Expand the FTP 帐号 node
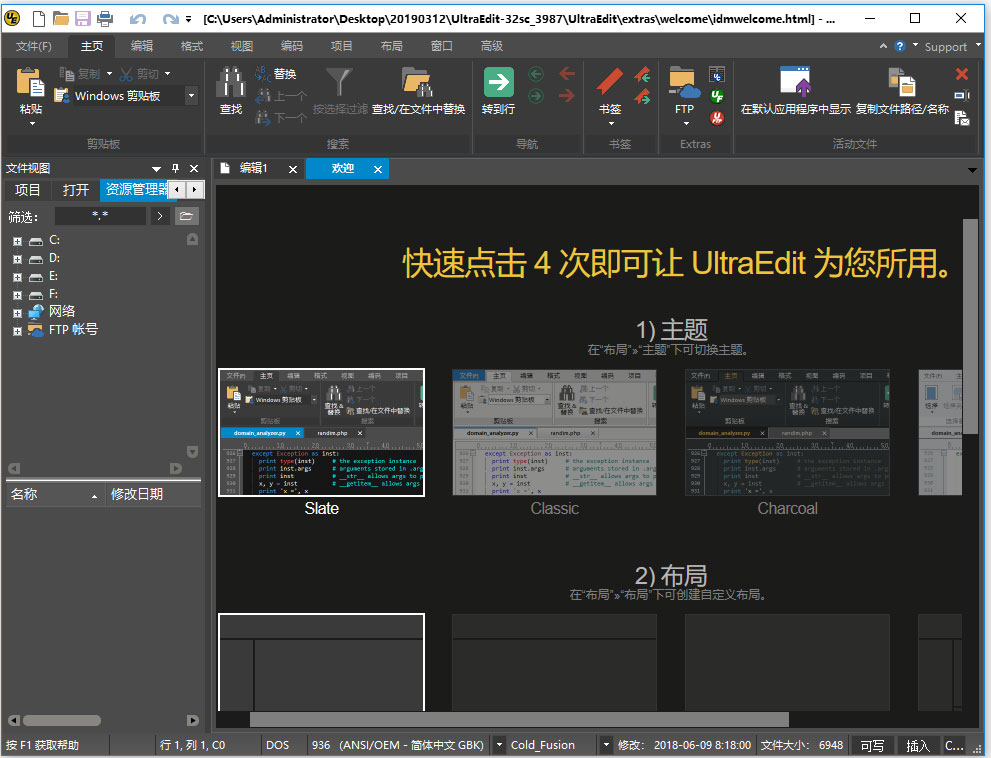The width and height of the screenshot is (991, 758). (17, 331)
